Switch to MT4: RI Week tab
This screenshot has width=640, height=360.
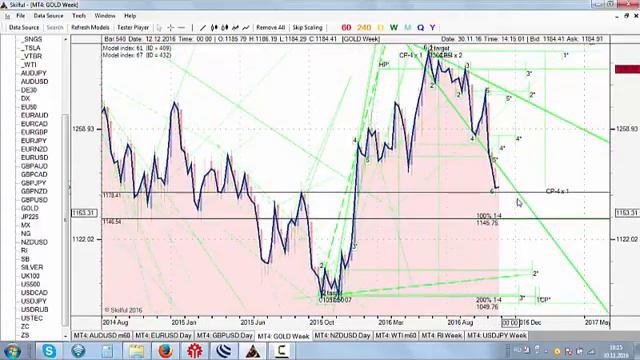441,336
